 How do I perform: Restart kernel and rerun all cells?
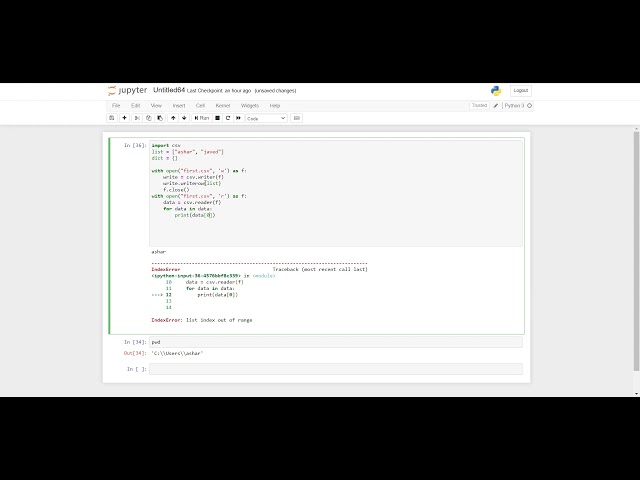point(238,118)
